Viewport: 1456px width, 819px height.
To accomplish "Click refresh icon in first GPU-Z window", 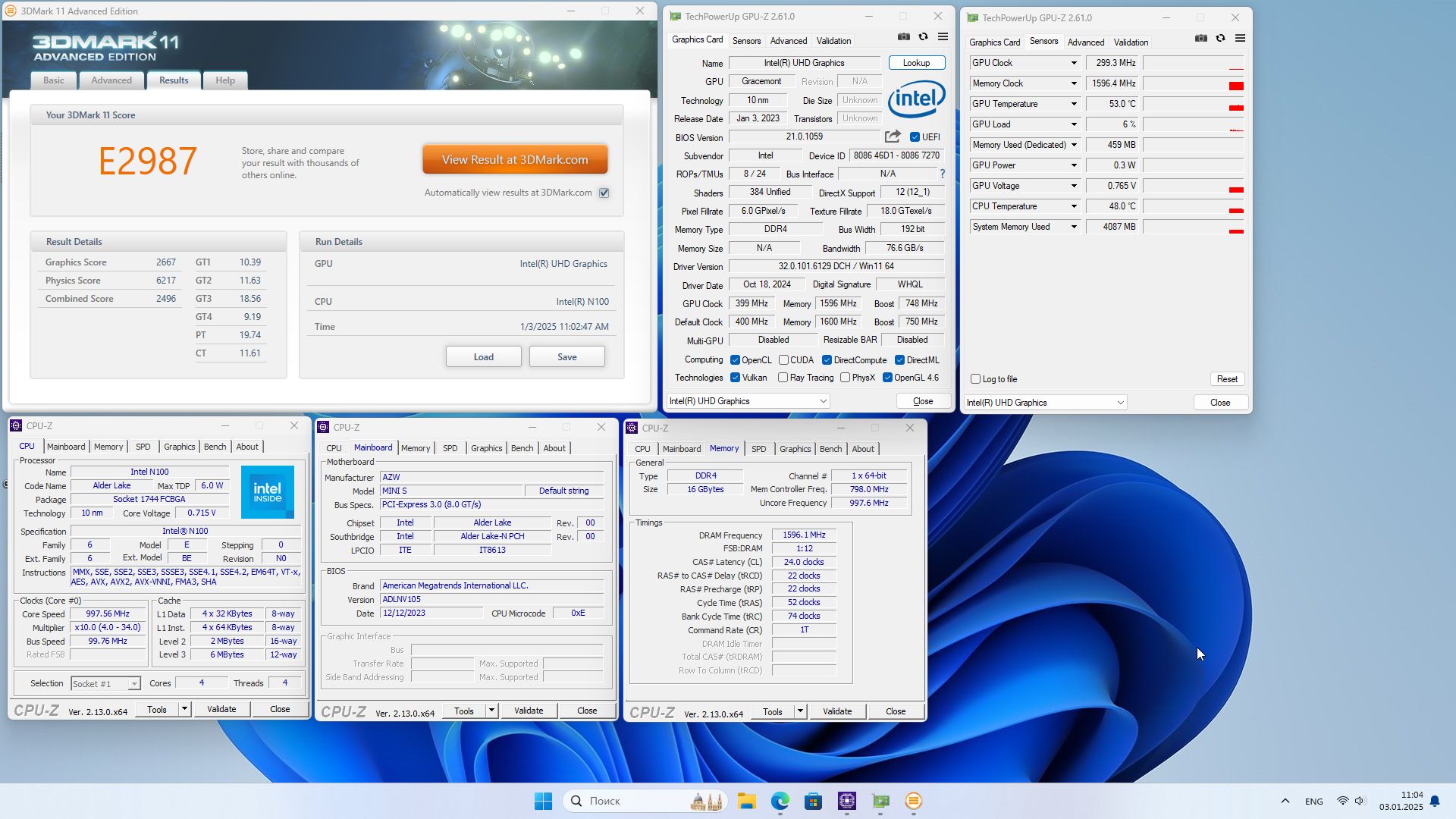I will click(923, 36).
